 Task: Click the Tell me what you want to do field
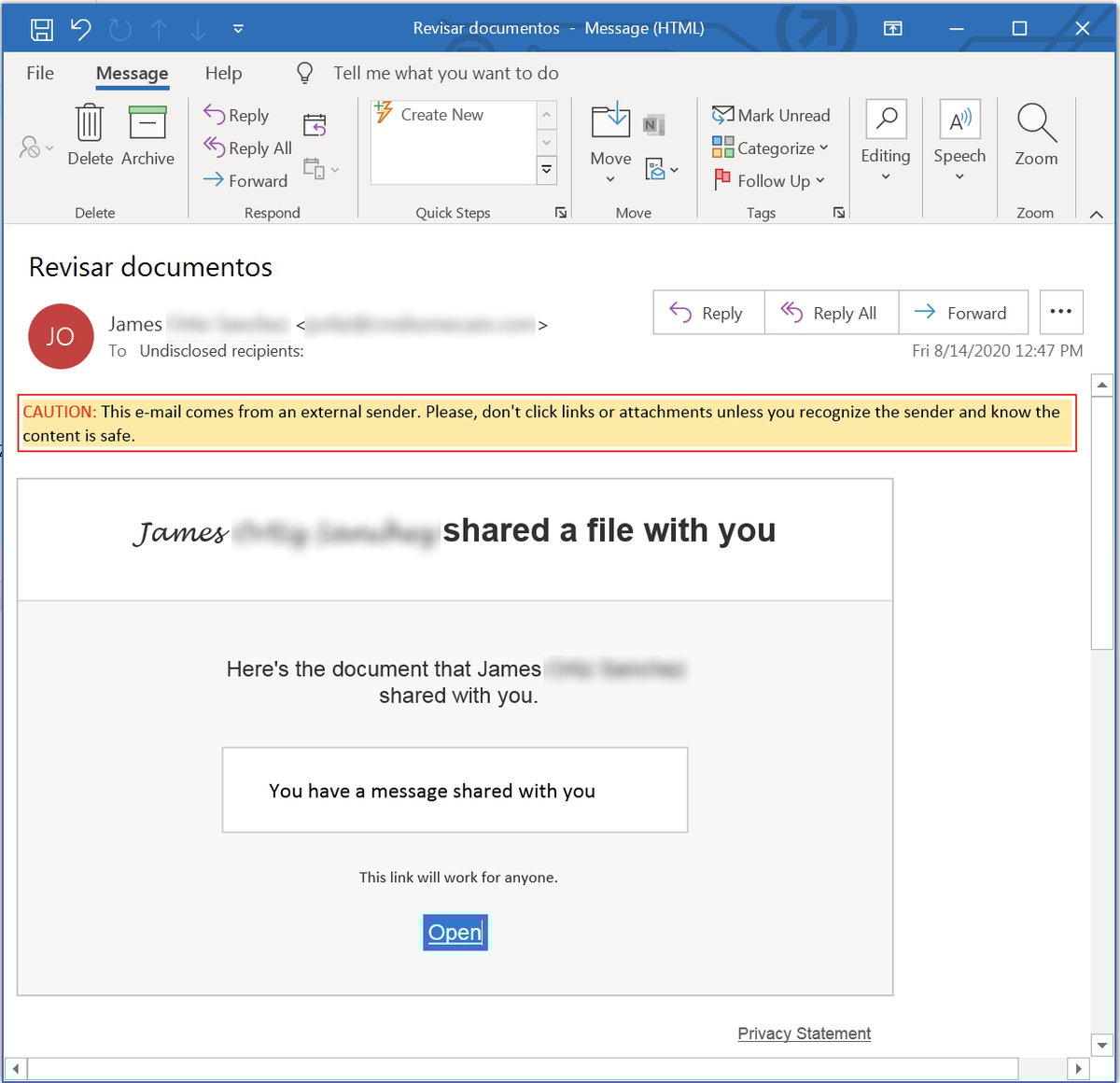click(x=445, y=72)
